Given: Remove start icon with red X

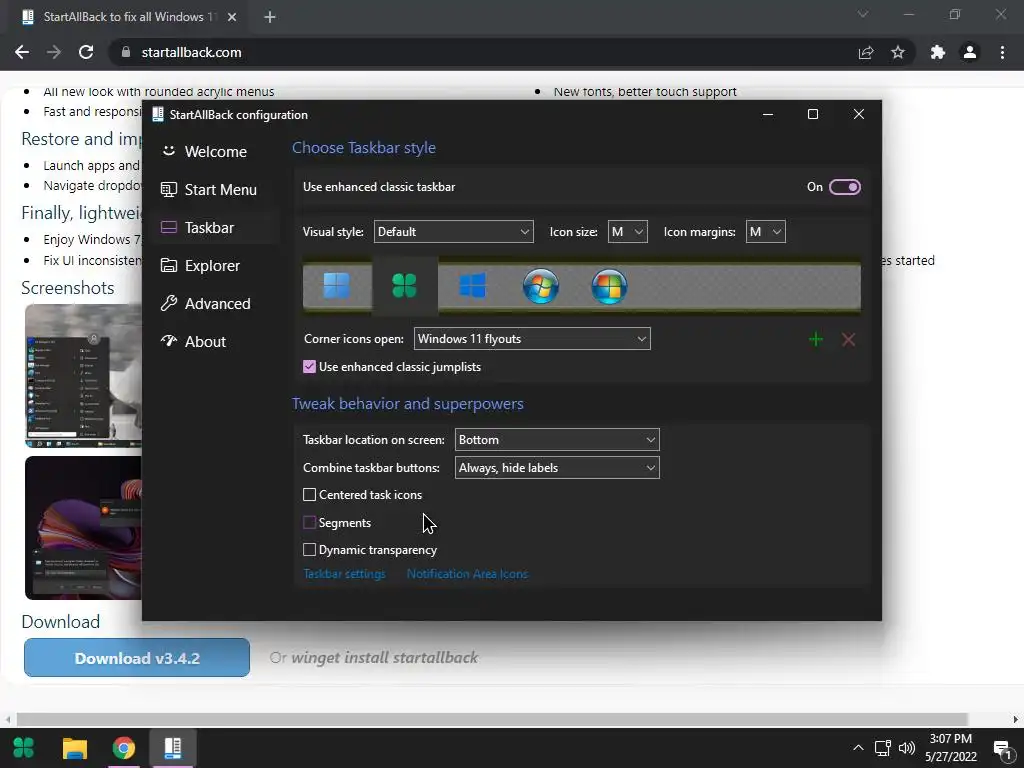Looking at the screenshot, I should (848, 340).
